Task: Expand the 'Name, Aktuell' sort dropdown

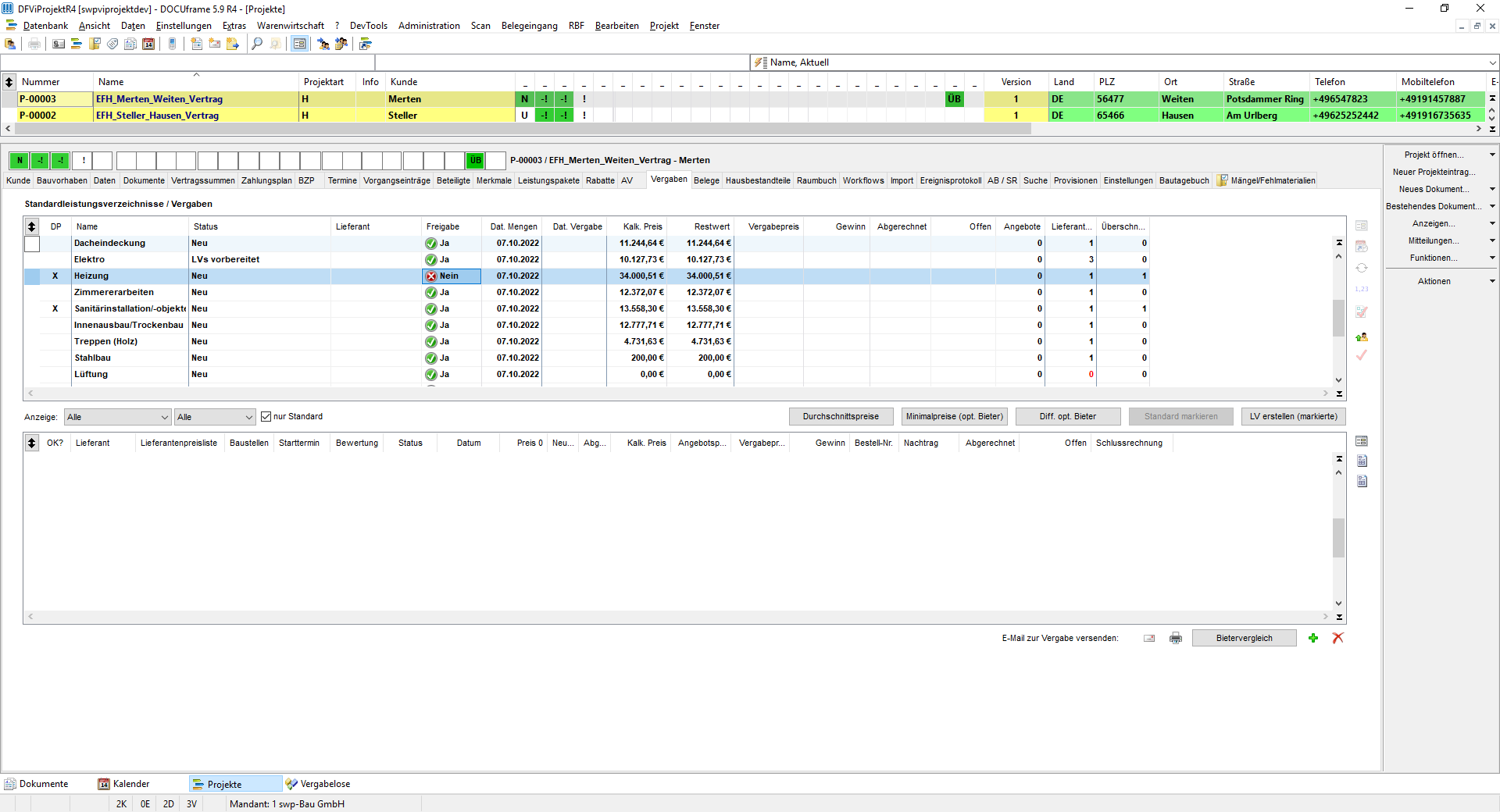Action: [x=1491, y=62]
